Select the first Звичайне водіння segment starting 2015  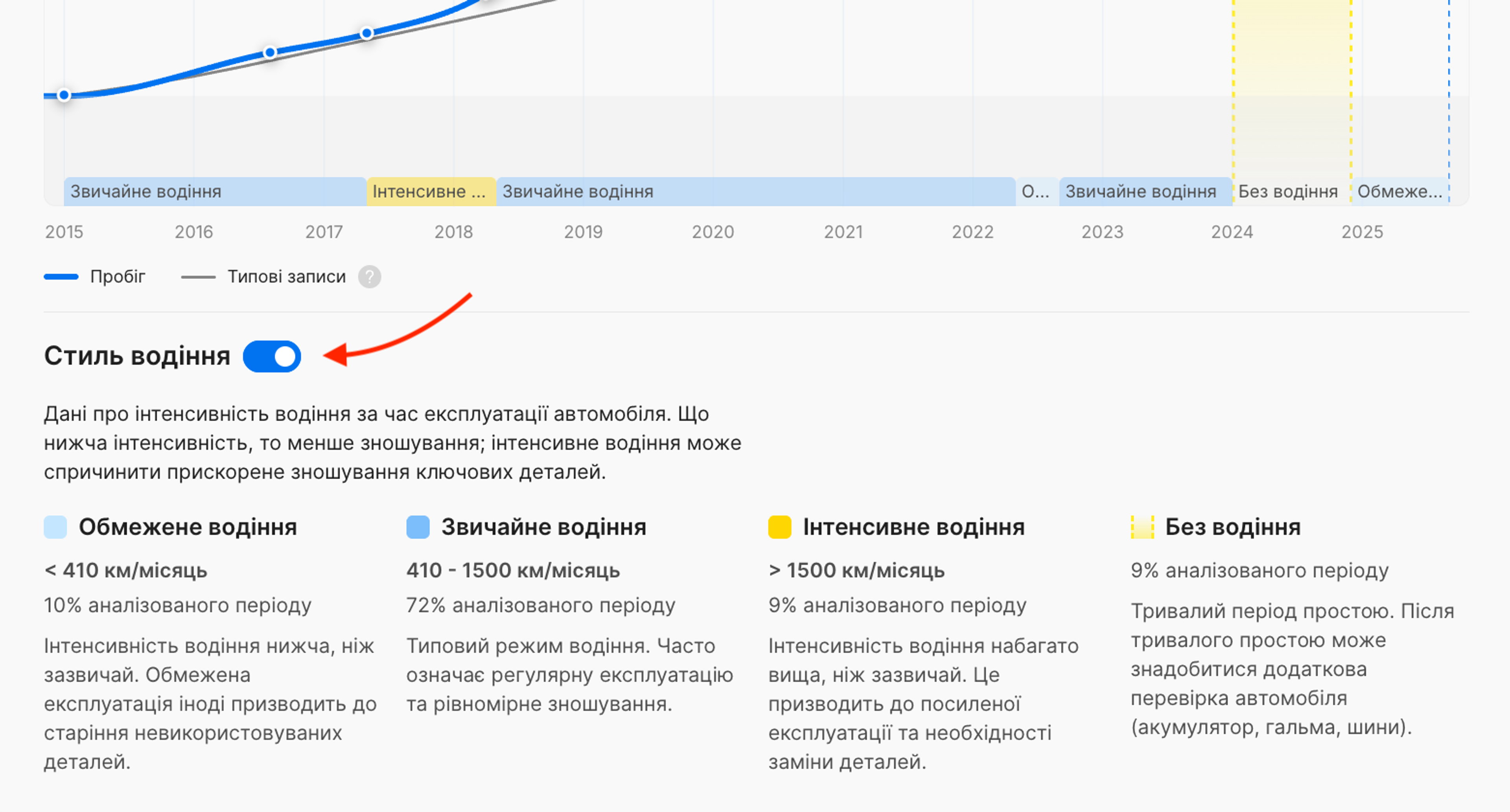tap(215, 191)
